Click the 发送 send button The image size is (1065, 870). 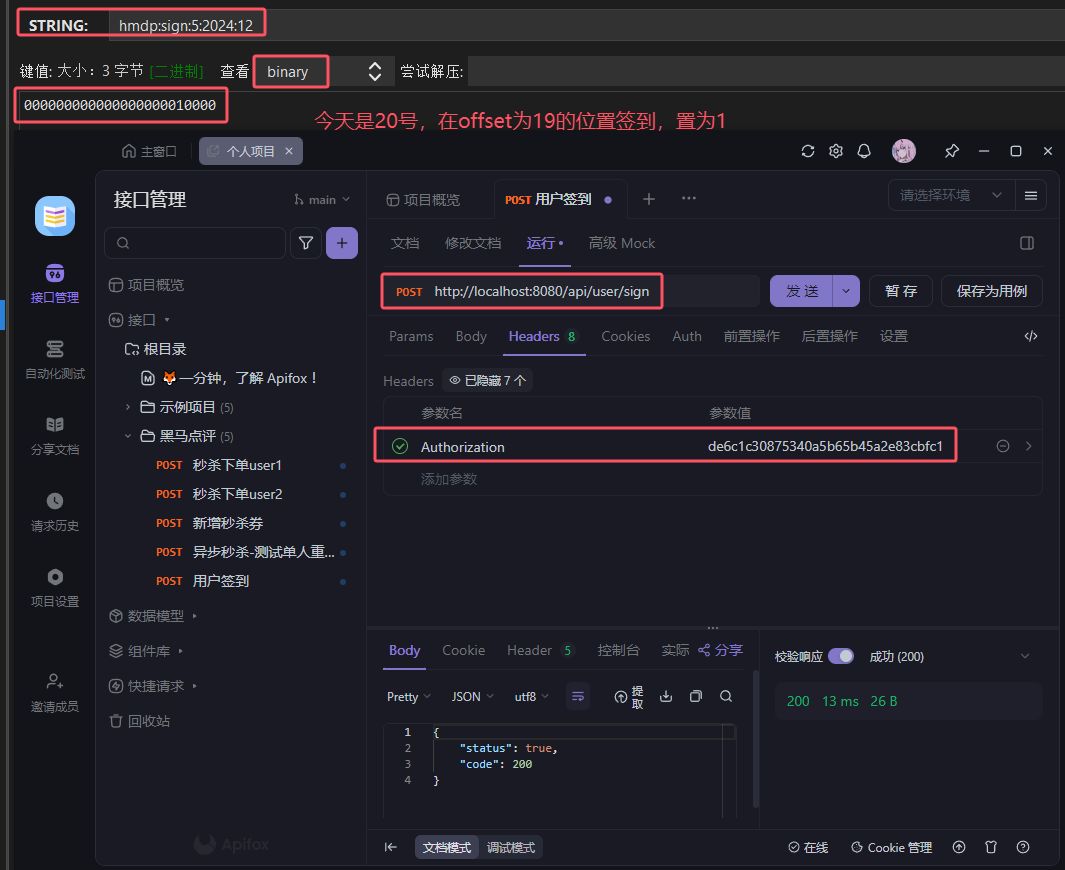click(x=802, y=291)
